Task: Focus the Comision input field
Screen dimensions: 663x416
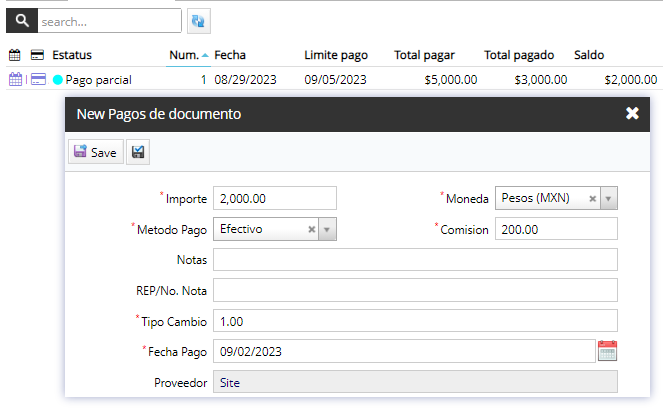Action: [556, 229]
